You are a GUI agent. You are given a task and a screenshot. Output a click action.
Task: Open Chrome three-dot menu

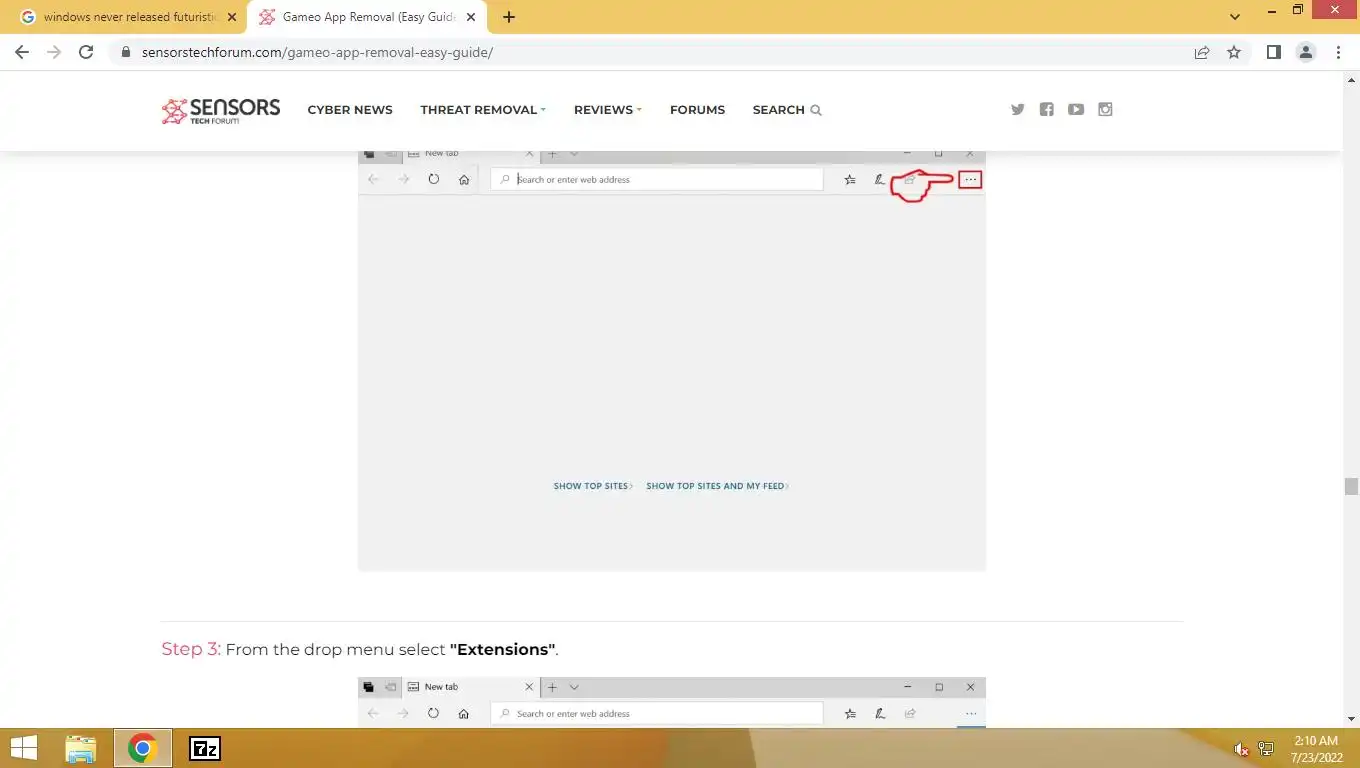pos(1338,52)
